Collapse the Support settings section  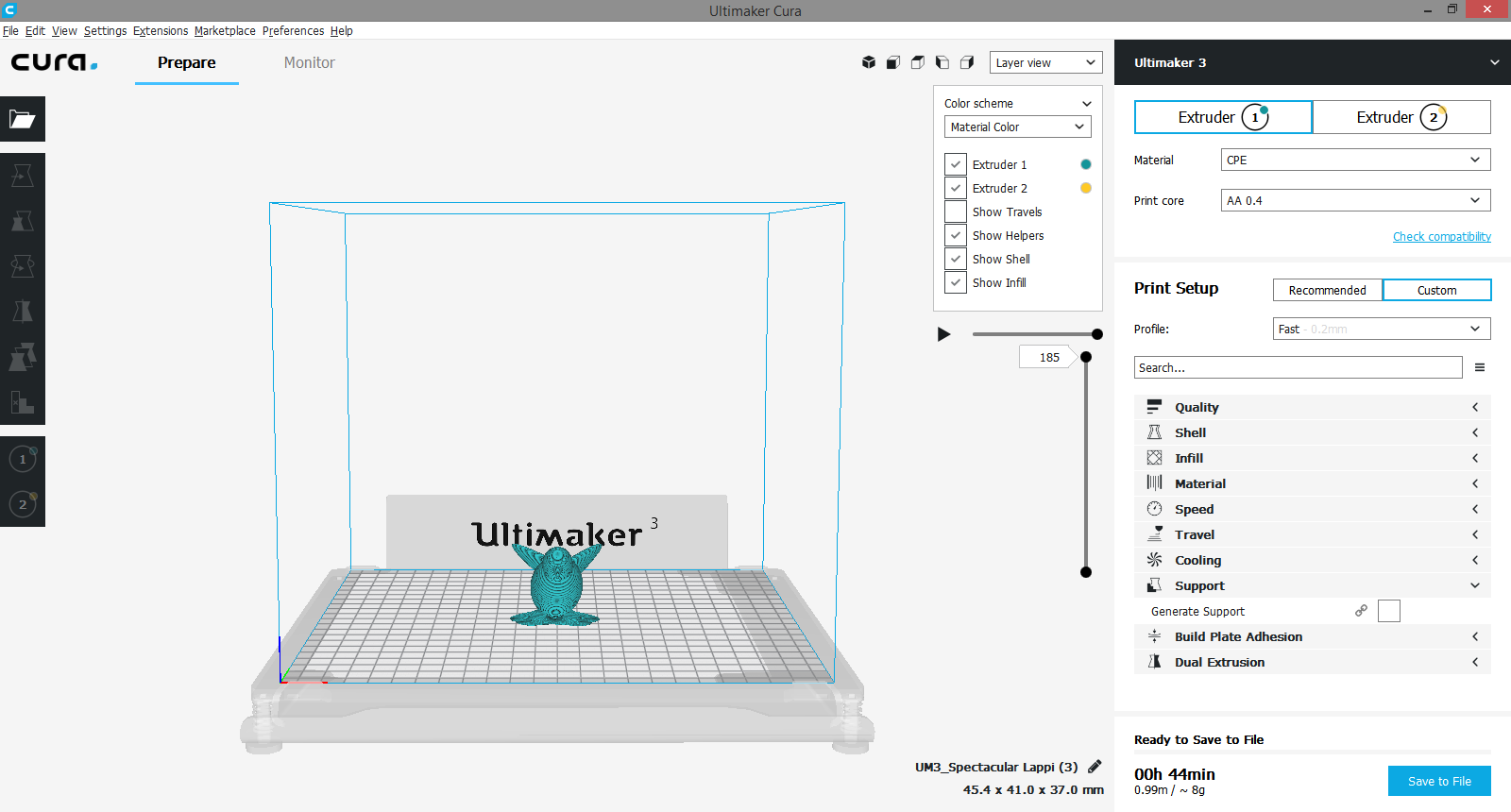pyautogui.click(x=1313, y=585)
